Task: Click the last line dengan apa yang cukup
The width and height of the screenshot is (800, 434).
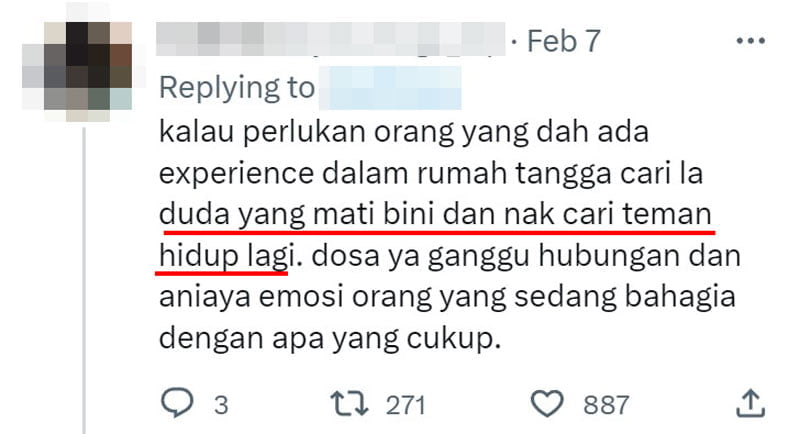Action: point(330,338)
